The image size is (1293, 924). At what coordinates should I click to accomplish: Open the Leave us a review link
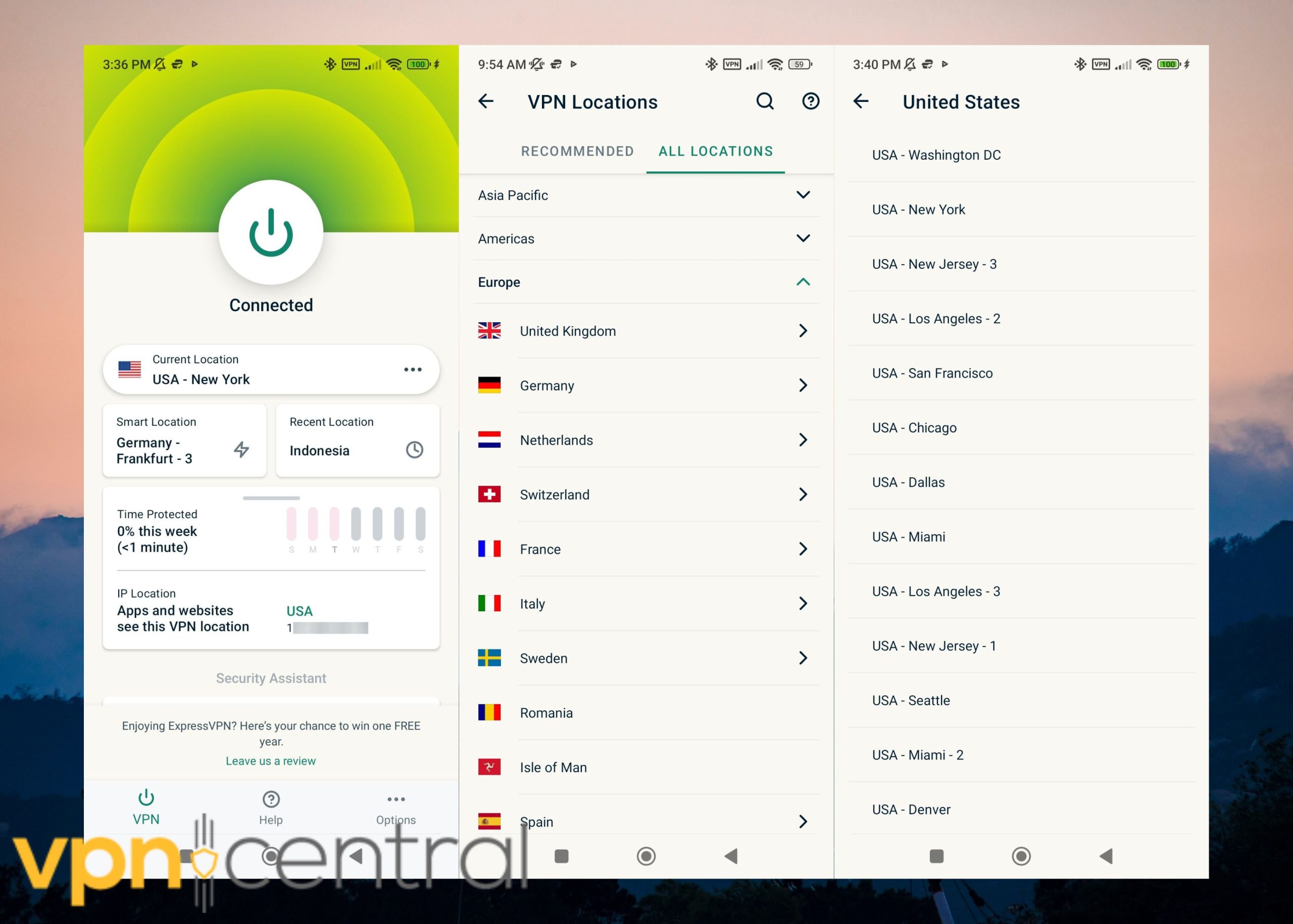pyautogui.click(x=270, y=761)
